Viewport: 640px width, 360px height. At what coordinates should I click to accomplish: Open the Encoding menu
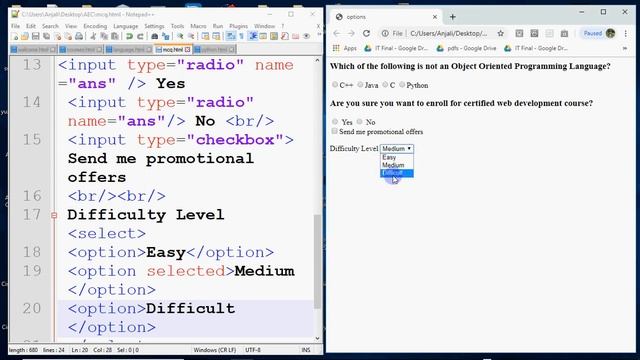click(x=95, y=26)
